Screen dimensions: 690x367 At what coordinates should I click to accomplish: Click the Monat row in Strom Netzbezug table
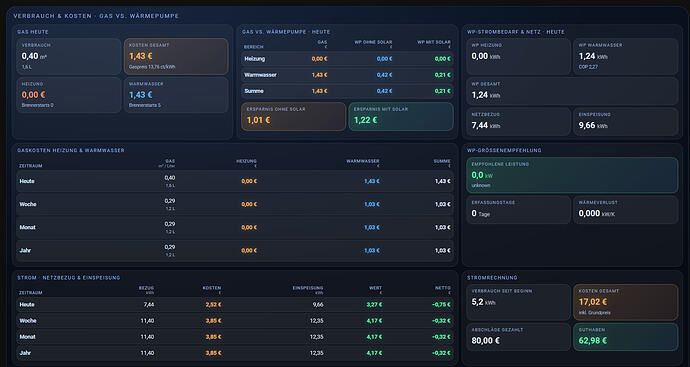(235, 337)
